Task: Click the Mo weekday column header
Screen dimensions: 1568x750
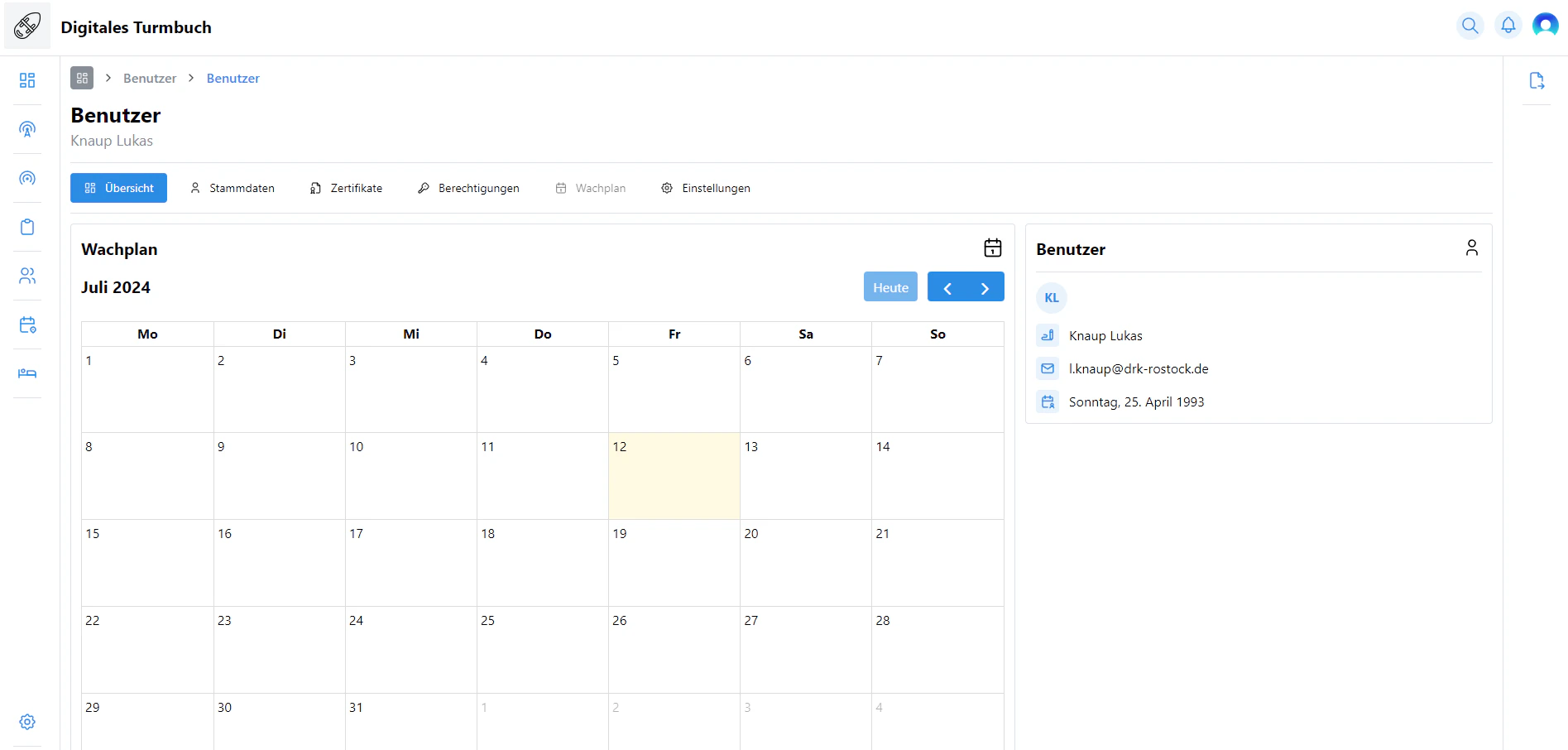Action: 147,334
